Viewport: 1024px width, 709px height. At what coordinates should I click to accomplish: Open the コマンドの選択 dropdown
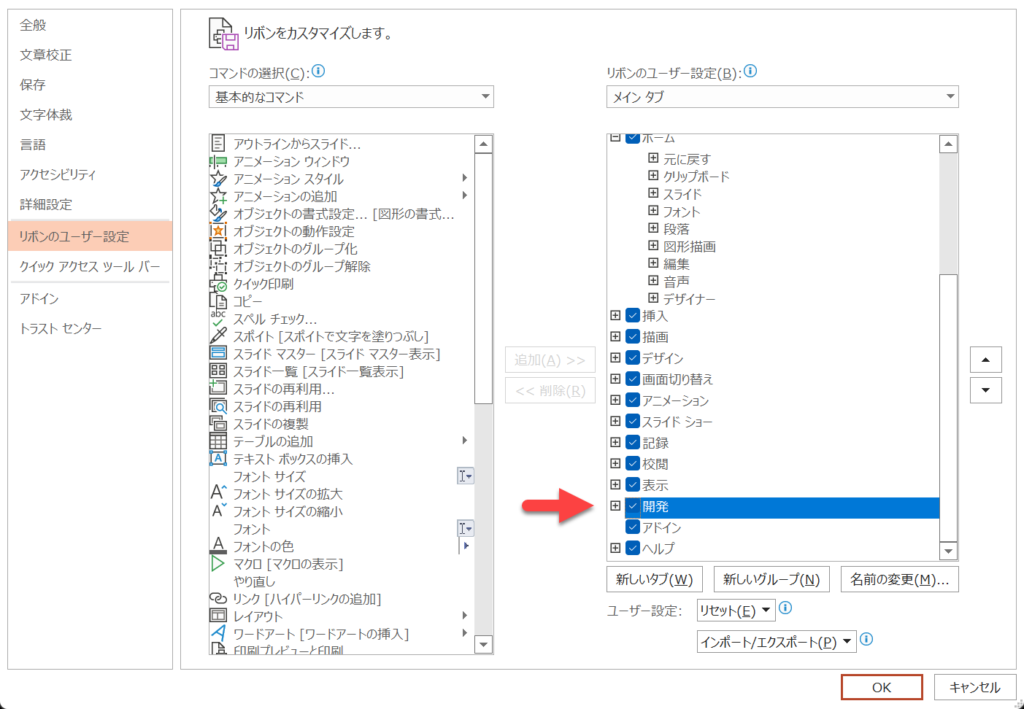pyautogui.click(x=350, y=97)
